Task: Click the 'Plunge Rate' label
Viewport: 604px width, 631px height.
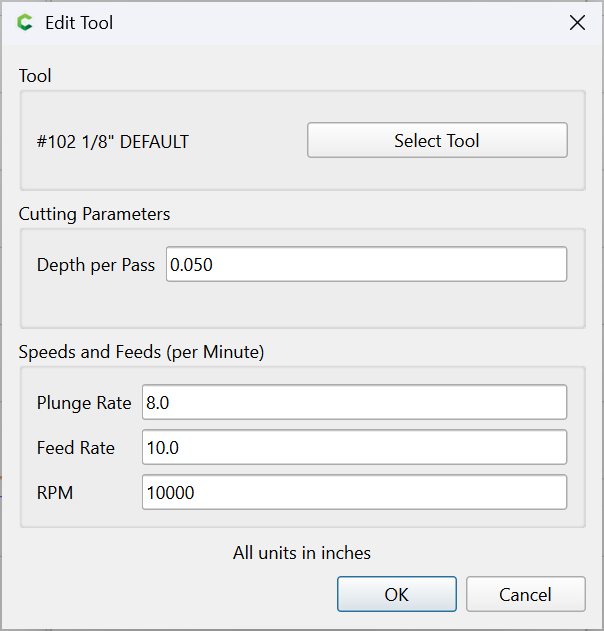Action: [x=84, y=403]
